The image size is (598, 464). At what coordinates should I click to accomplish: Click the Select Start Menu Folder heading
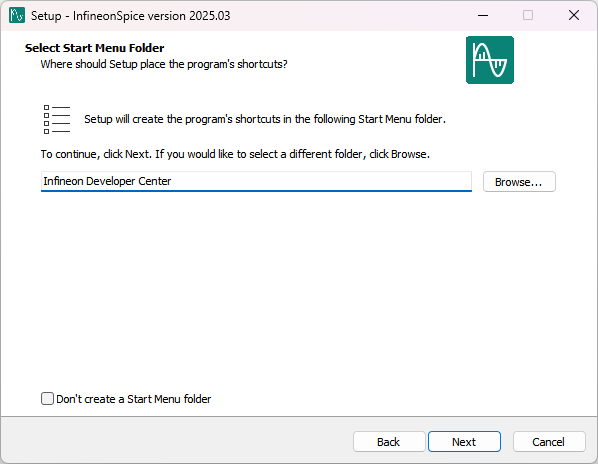pyautogui.click(x=95, y=48)
